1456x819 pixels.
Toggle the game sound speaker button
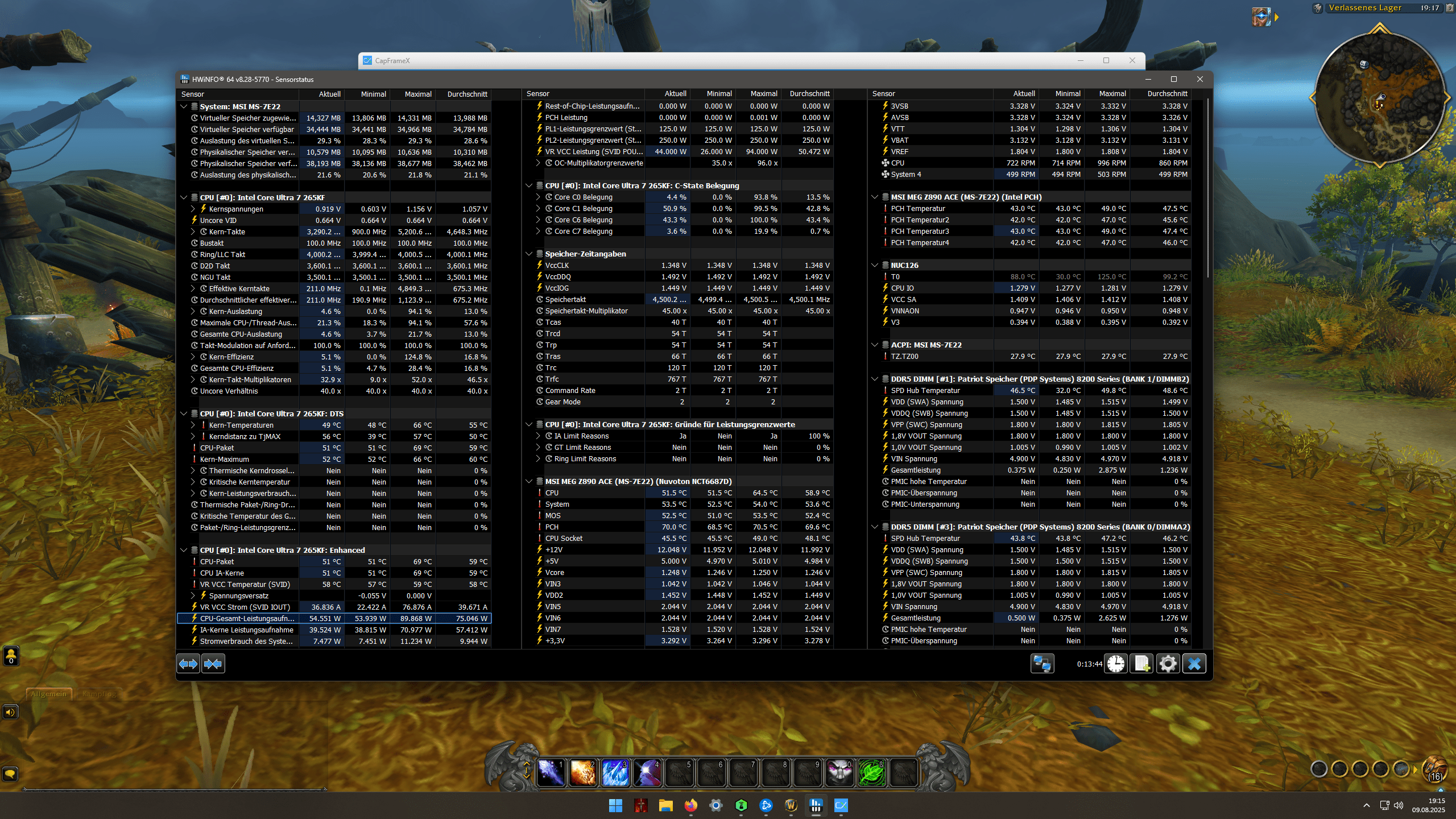point(11,712)
